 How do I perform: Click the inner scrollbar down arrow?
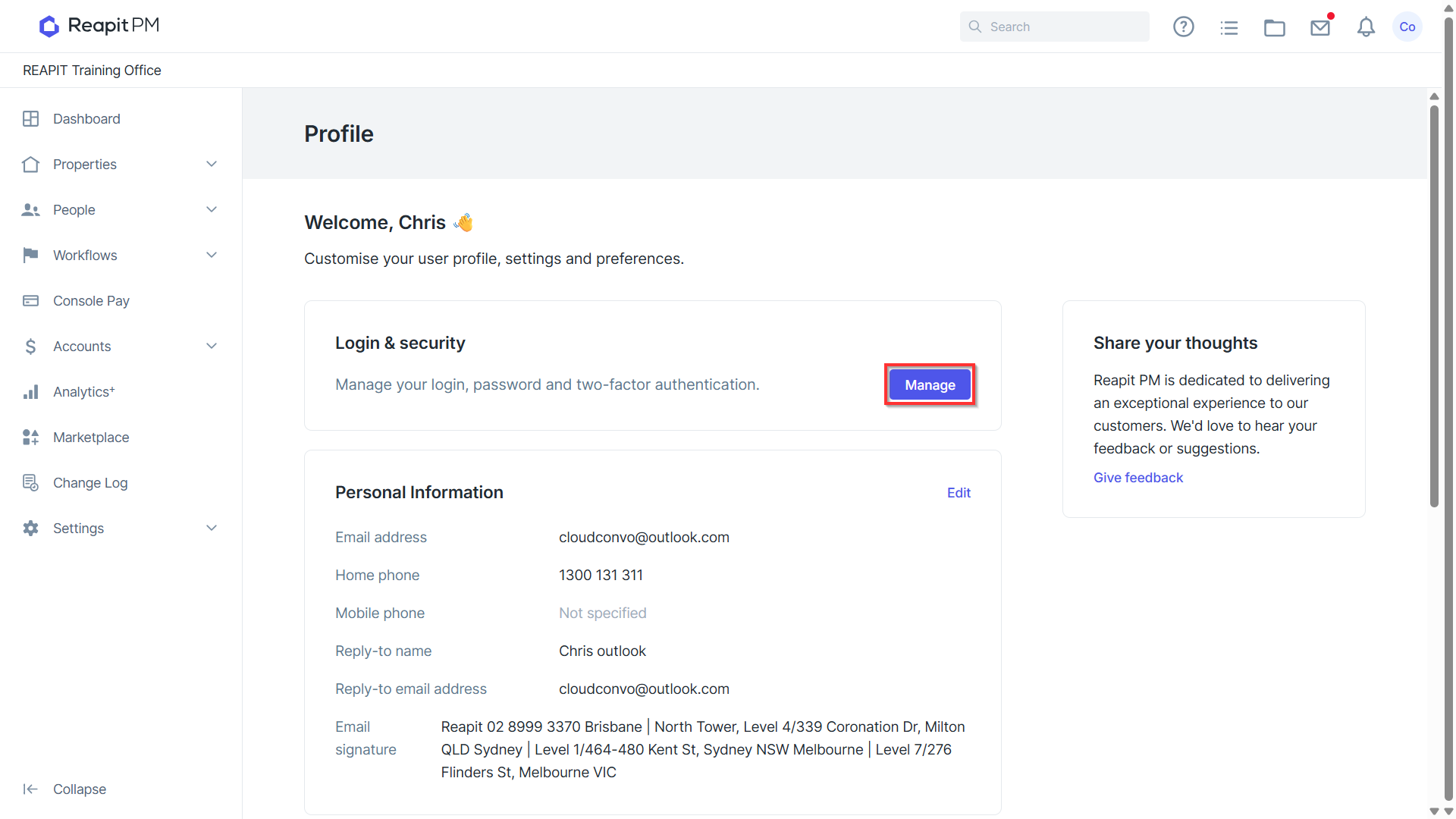[1434, 811]
